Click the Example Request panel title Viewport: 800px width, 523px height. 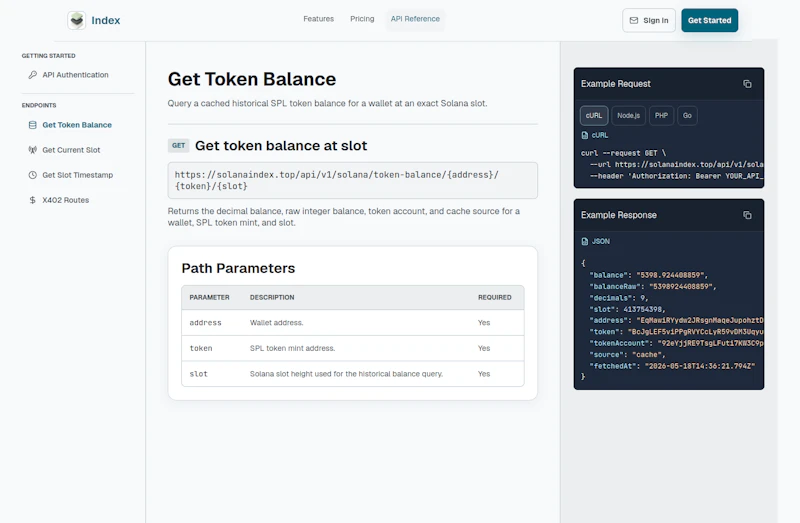[x=616, y=84]
